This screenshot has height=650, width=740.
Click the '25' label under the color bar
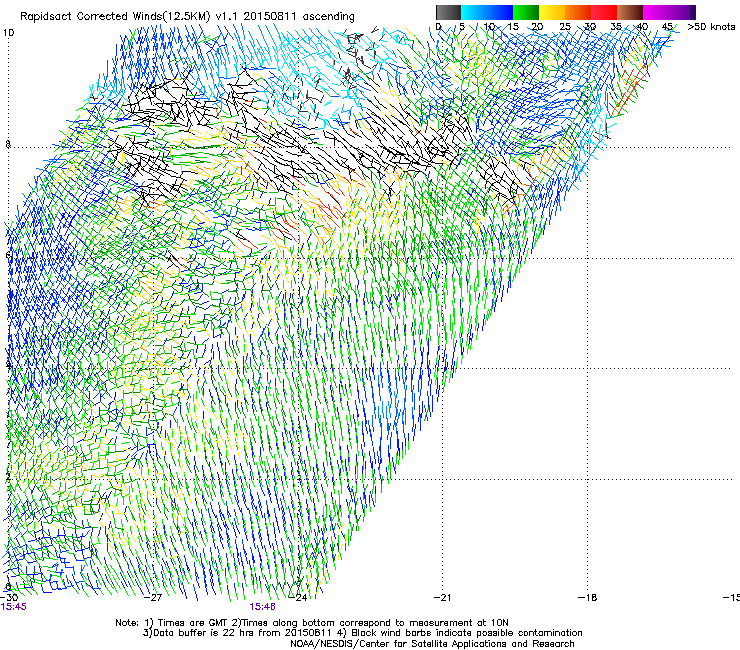point(565,27)
